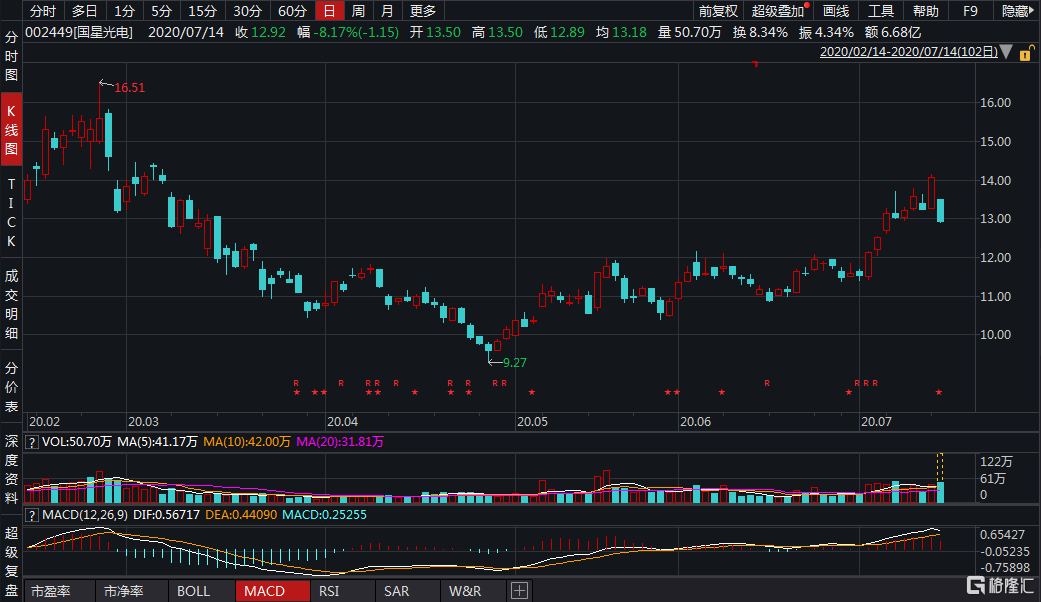
Task: Click the F9 button
Action: pos(971,11)
